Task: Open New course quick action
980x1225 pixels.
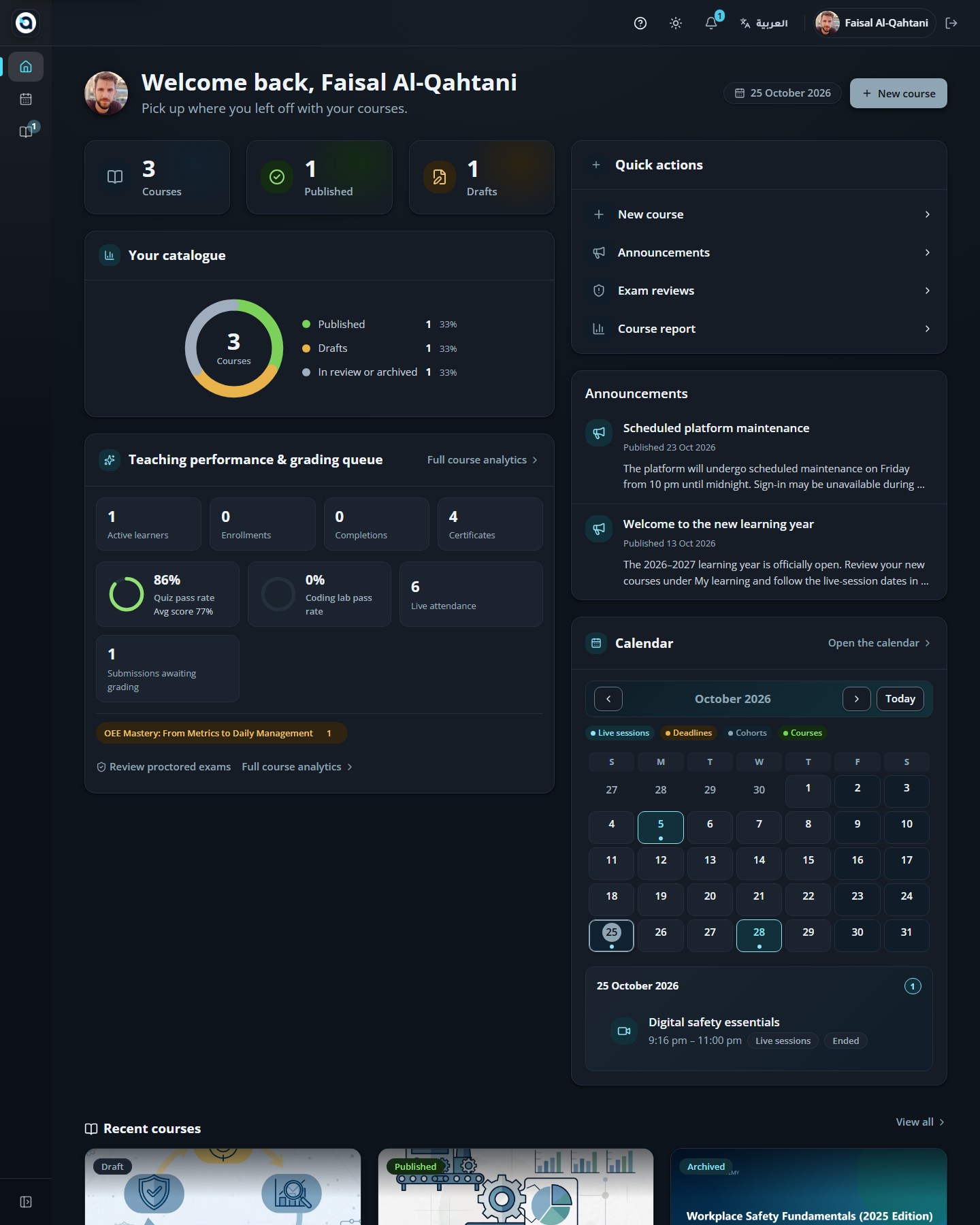Action: point(759,214)
